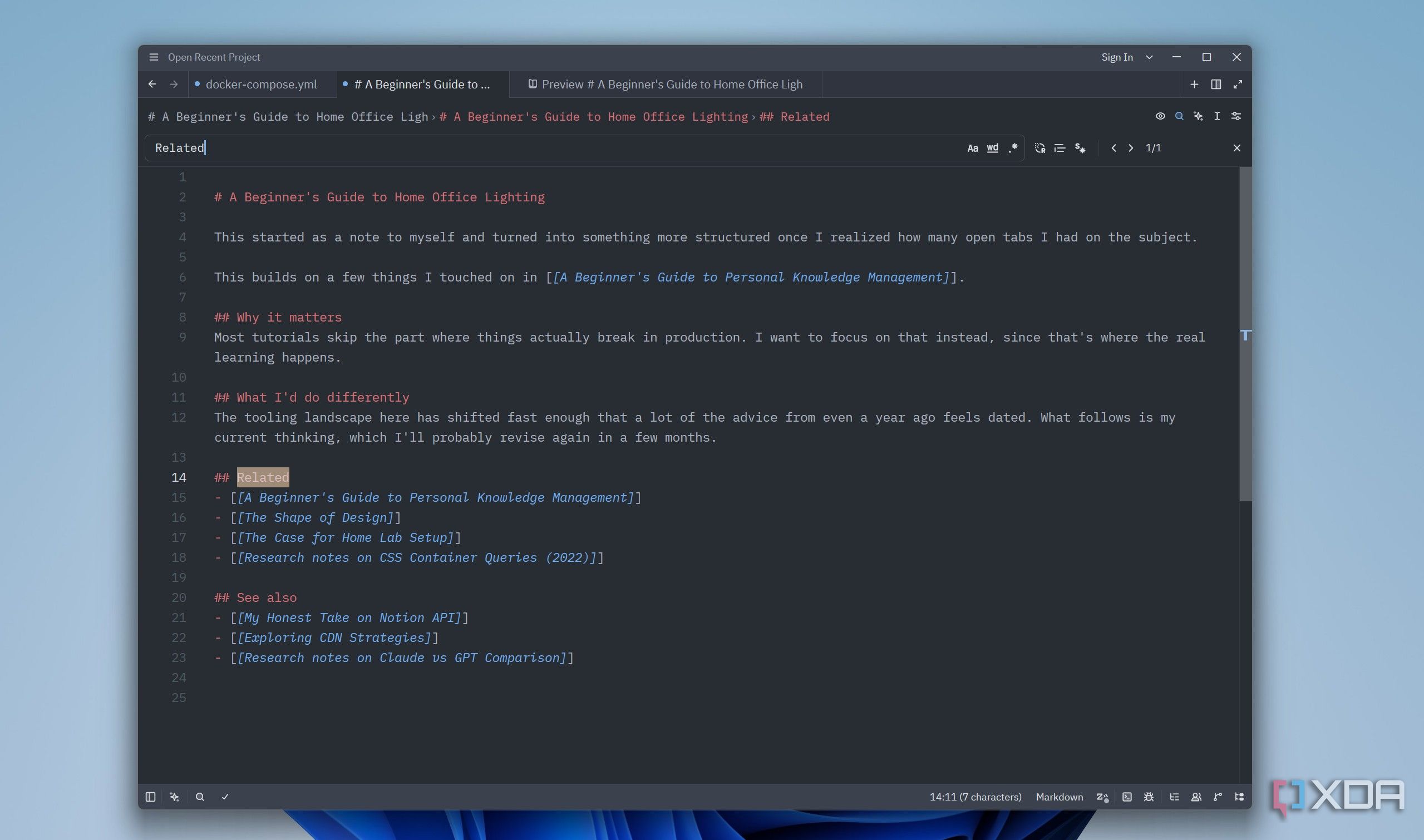Viewport: 1424px width, 840px height.
Task: Toggle the left dock panel
Action: pos(151,797)
